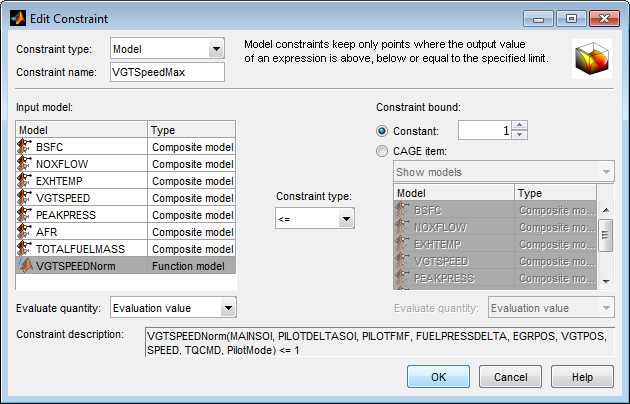The width and height of the screenshot is (630, 404).
Task: Click the TOTALFUELMASS model row icon
Action: point(25,249)
